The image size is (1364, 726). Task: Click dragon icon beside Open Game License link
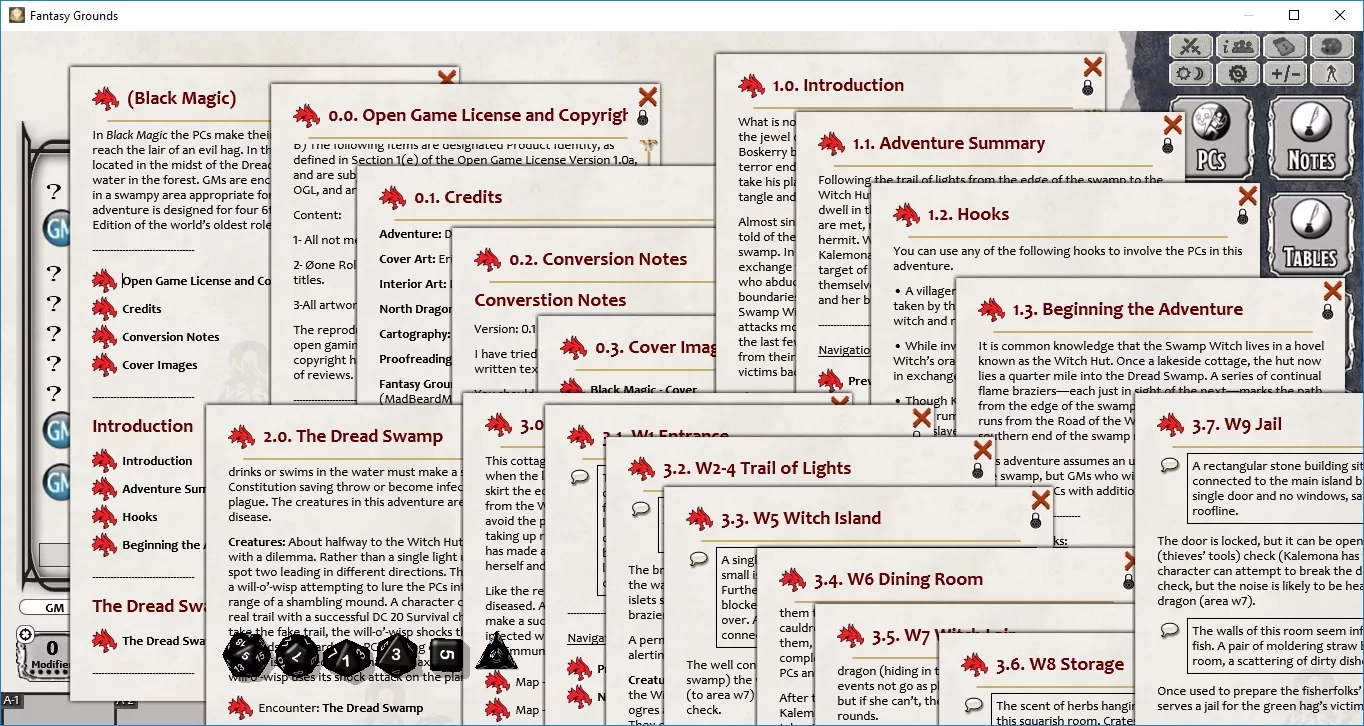point(105,281)
